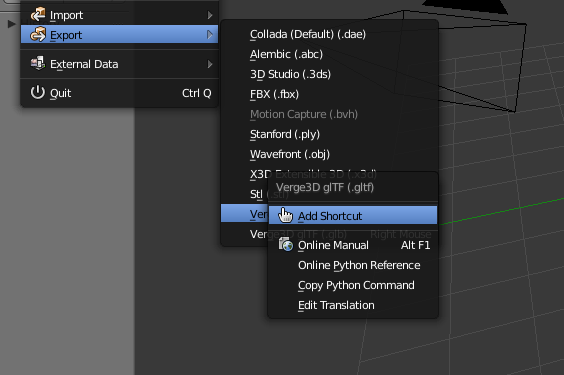The height and width of the screenshot is (375, 564).
Task: Click the External Data icon
Action: 38,63
